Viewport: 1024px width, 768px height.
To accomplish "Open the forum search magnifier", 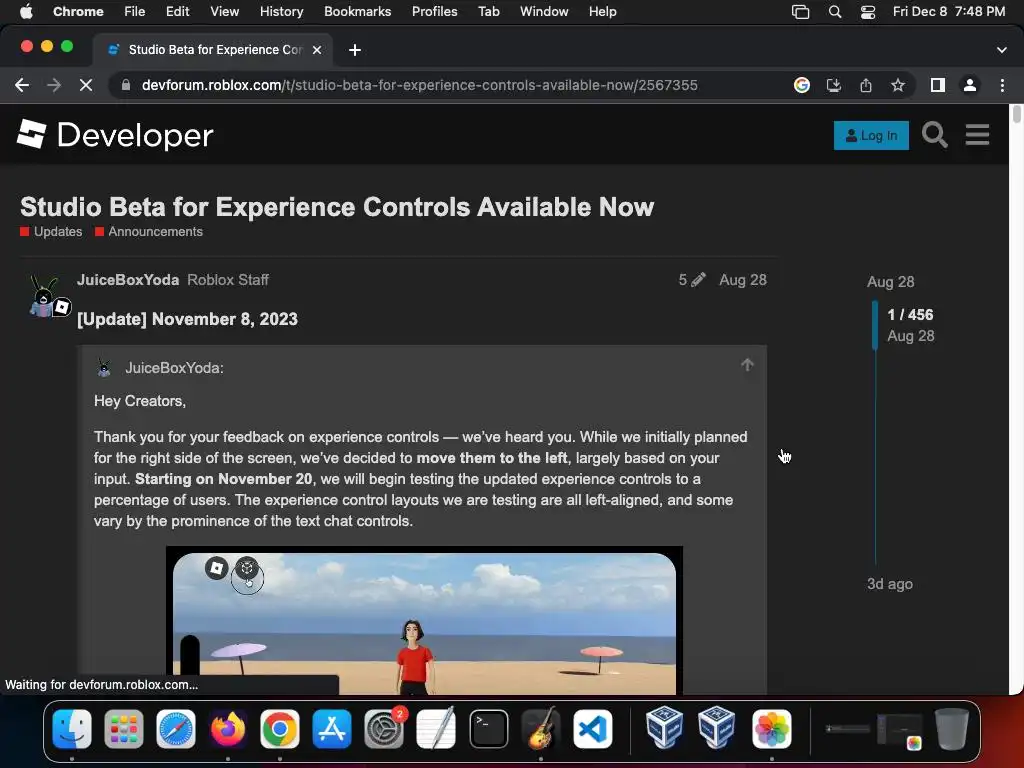I will point(935,135).
